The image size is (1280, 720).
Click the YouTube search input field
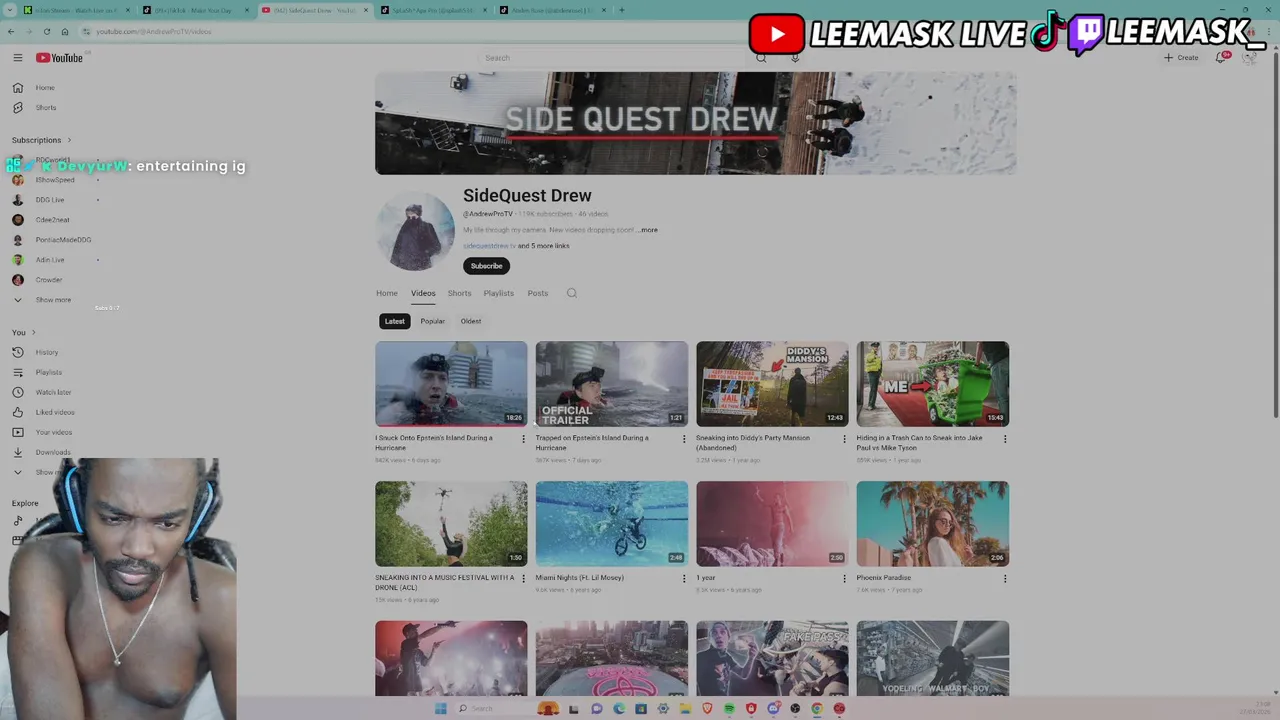click(613, 58)
